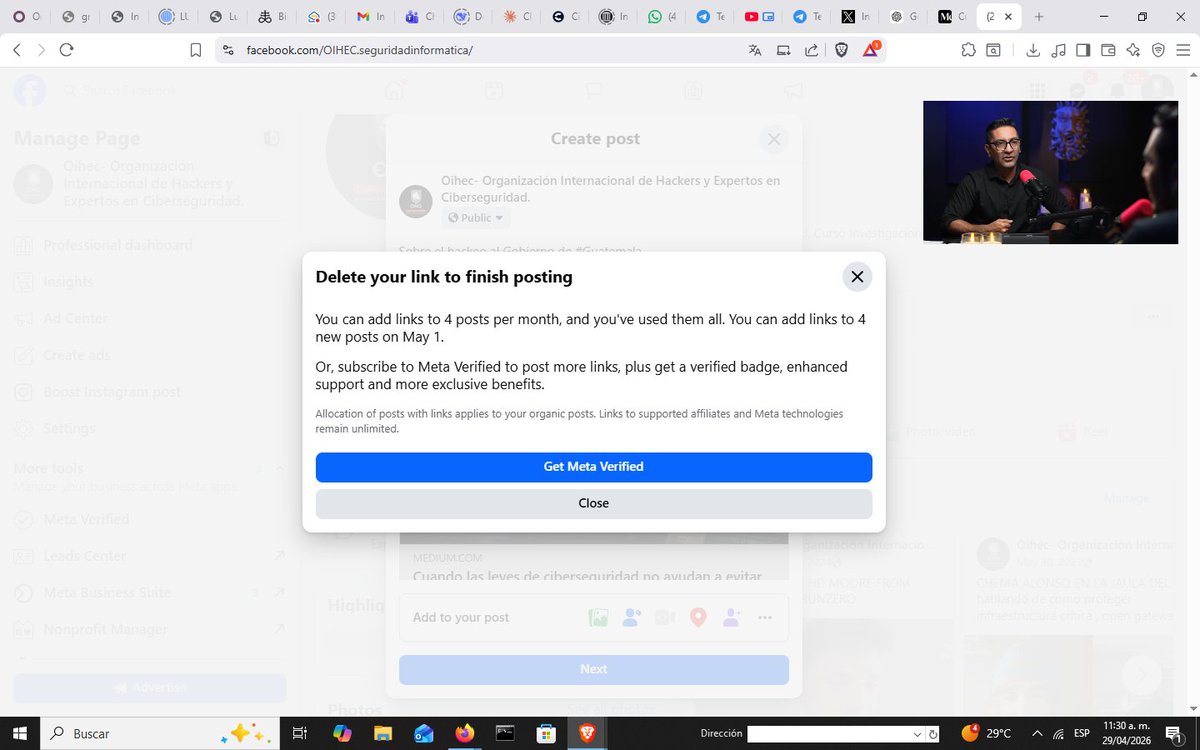Viewport: 1200px width, 750px height.
Task: Switch to the Medium tab
Action: pos(953,17)
